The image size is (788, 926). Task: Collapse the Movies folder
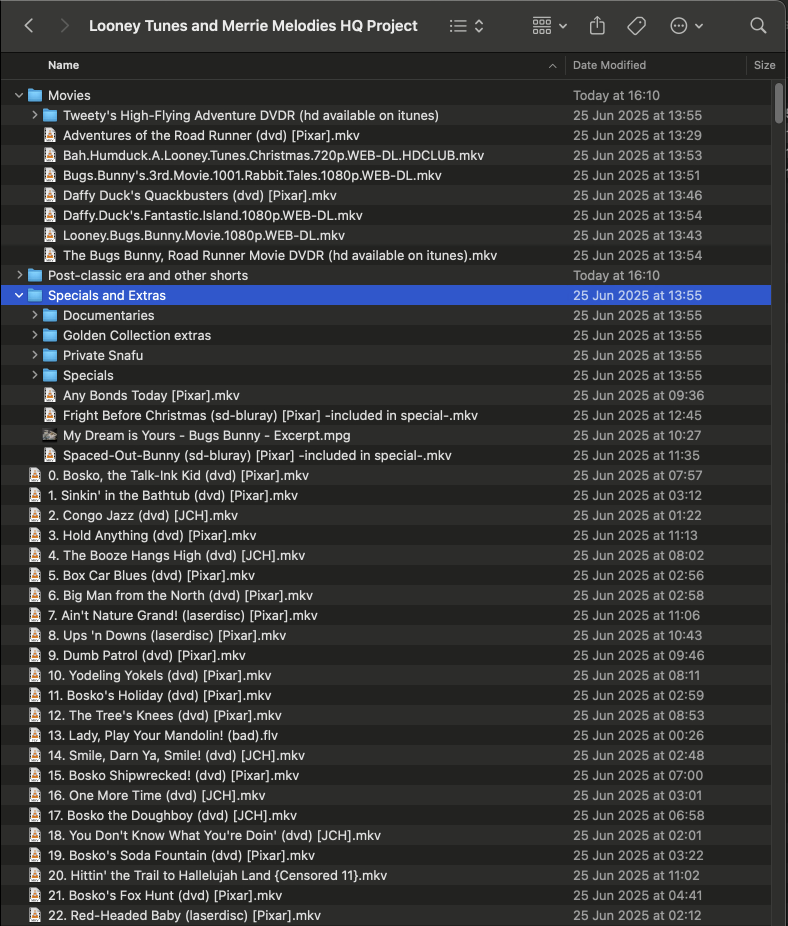coord(19,96)
